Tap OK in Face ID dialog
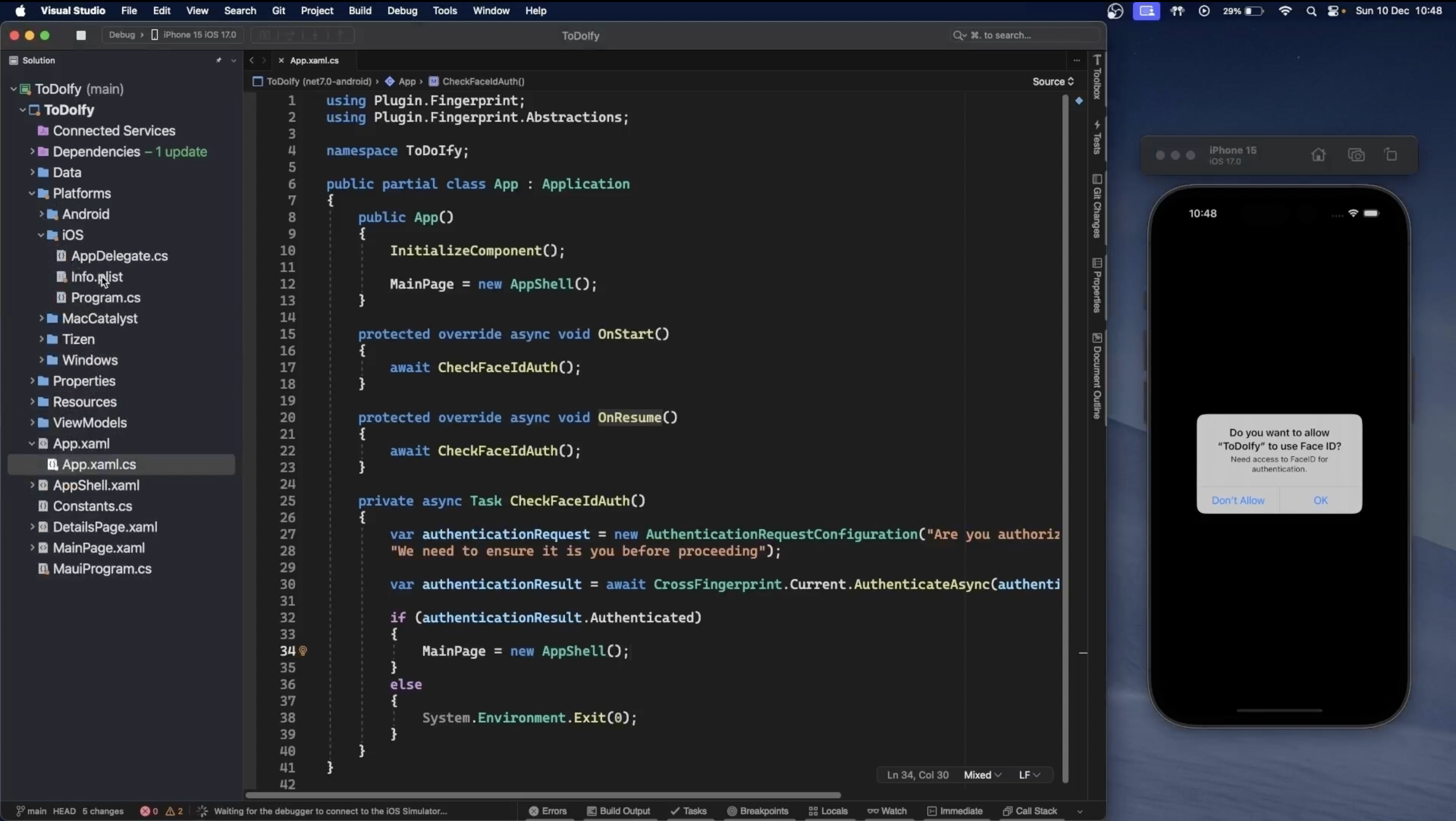Screen dimensions: 1456x821 point(1321,500)
